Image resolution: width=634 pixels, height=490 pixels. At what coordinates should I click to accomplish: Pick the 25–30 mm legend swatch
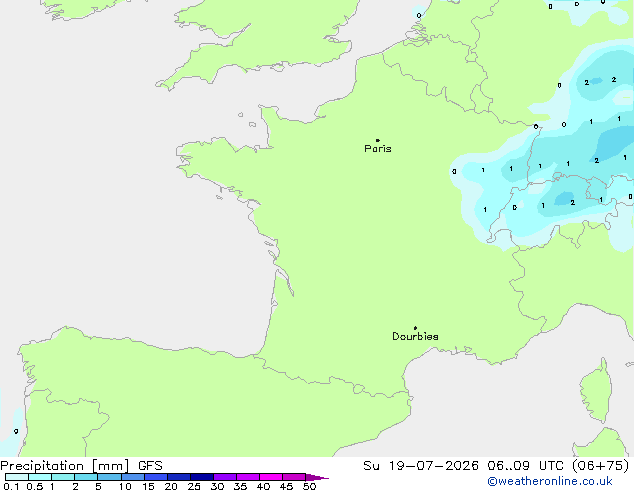202,477
